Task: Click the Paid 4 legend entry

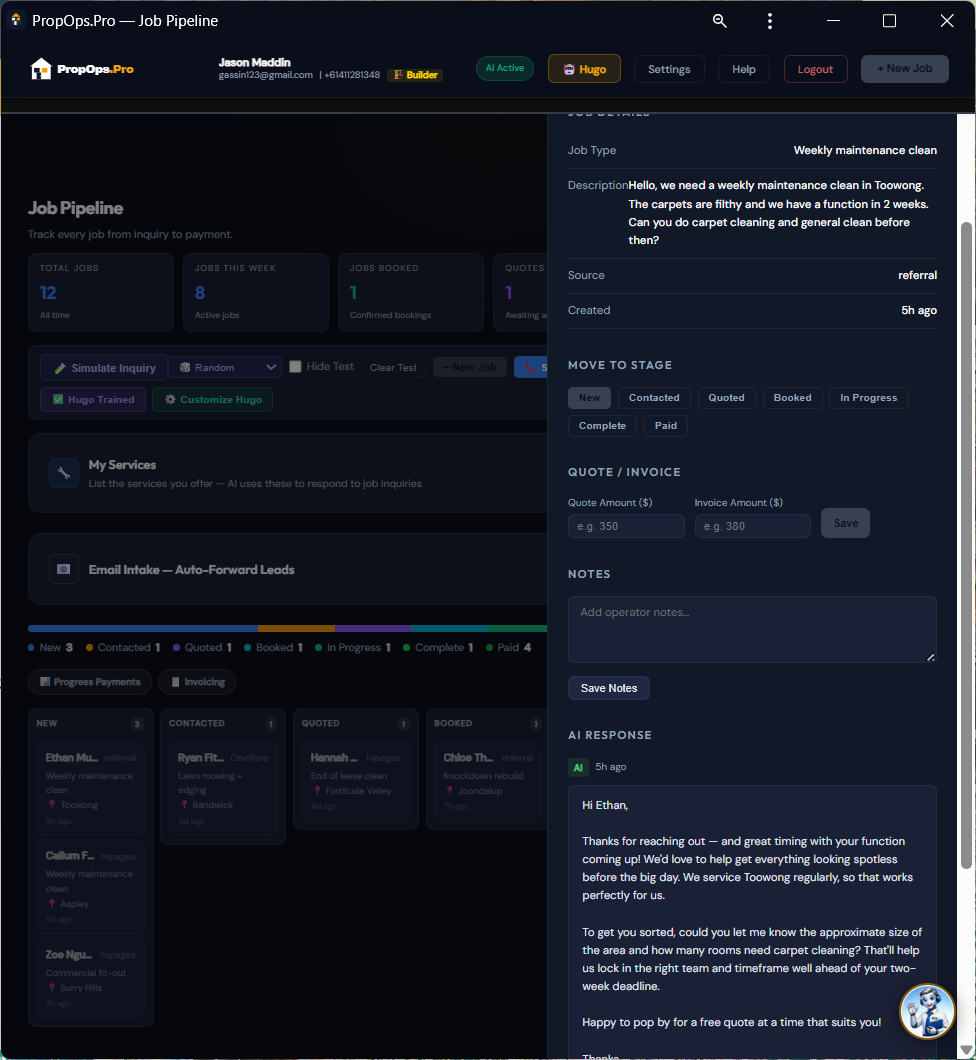Action: [x=508, y=648]
